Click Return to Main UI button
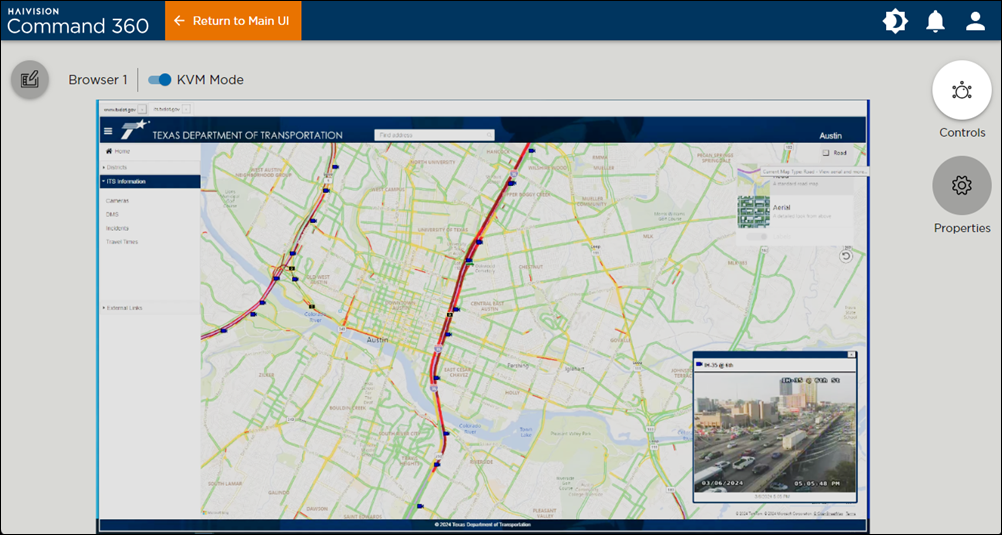This screenshot has height=535, width=1002. (233, 21)
